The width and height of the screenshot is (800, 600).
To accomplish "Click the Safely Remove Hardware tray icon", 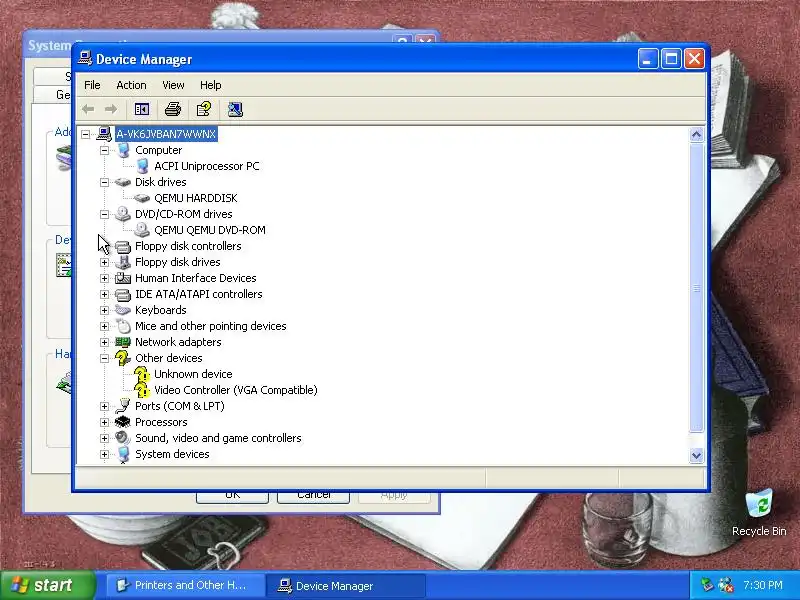I will [707, 585].
